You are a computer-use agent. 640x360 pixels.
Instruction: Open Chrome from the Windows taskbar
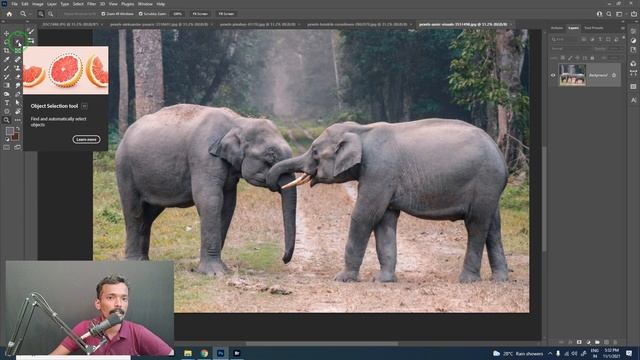point(204,353)
